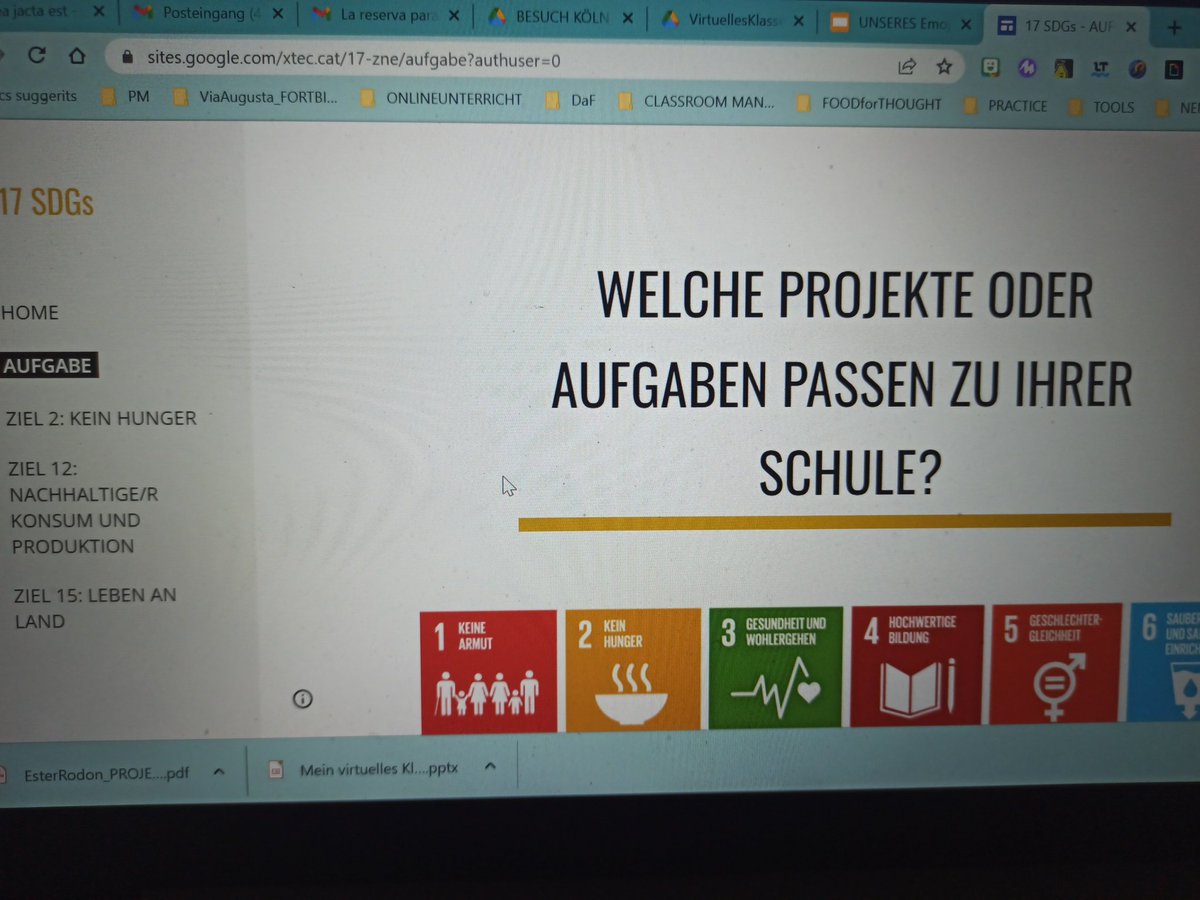Open the TOOLS bookmarks folder
This screenshot has width=1200, height=900.
(1101, 106)
